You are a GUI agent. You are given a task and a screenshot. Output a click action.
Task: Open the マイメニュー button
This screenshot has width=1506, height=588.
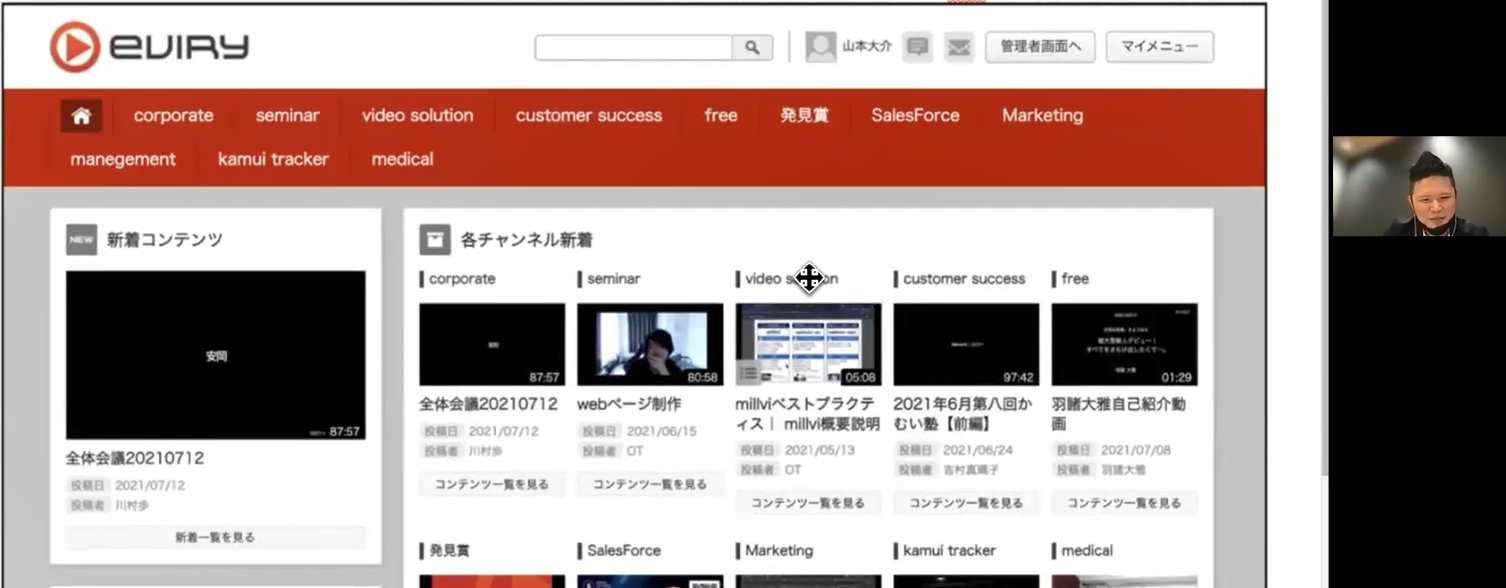click(x=1159, y=46)
